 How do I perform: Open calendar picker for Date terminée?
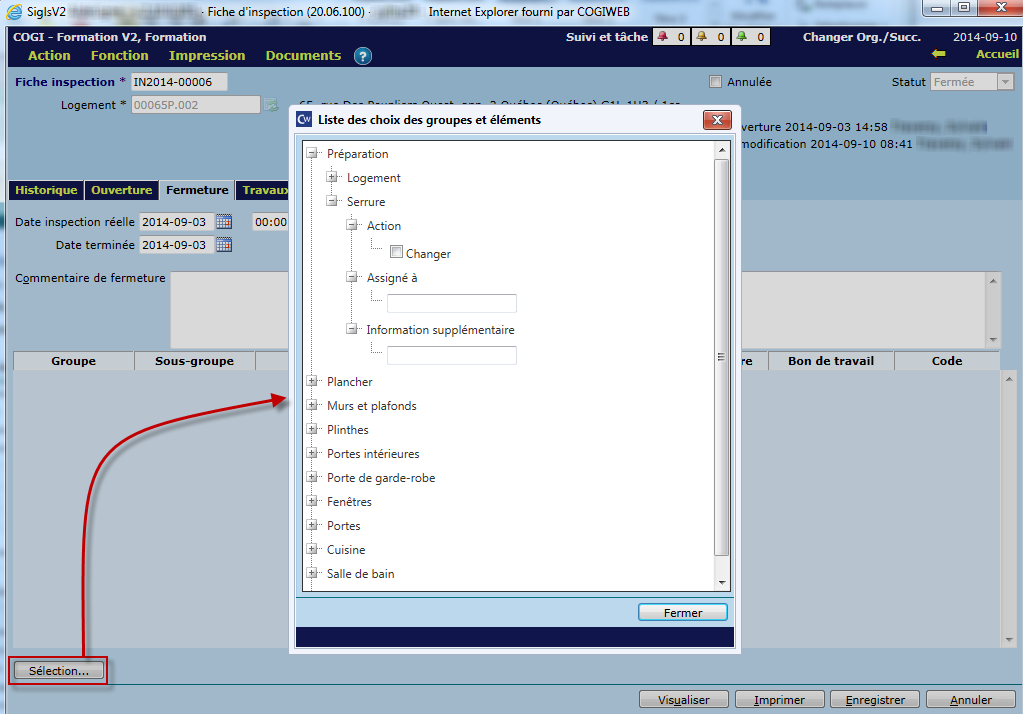point(224,245)
